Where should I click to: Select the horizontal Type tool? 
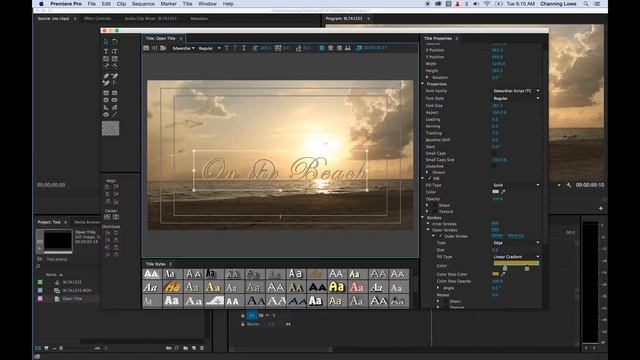106,51
